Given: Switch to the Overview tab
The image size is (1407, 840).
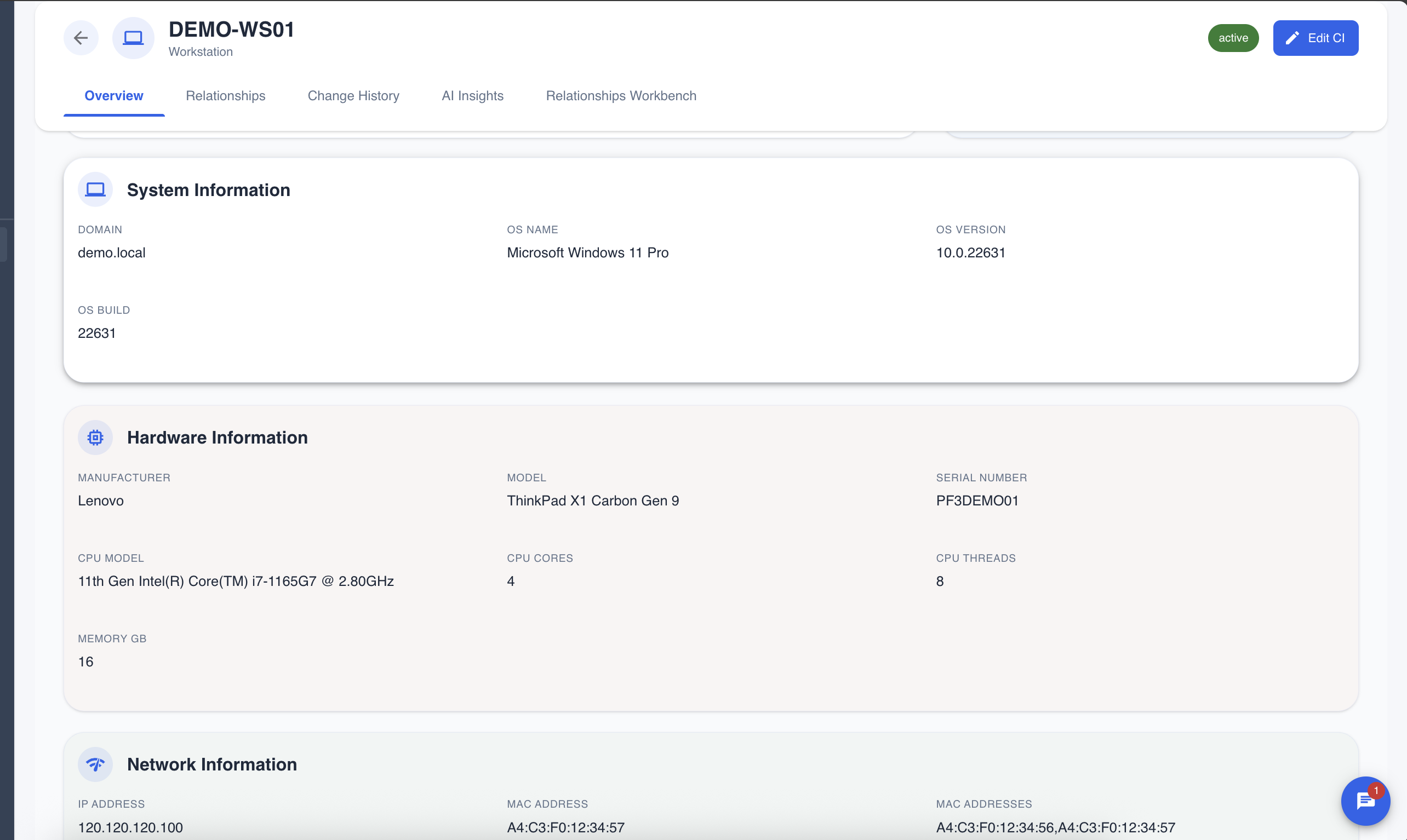Looking at the screenshot, I should [114, 96].
